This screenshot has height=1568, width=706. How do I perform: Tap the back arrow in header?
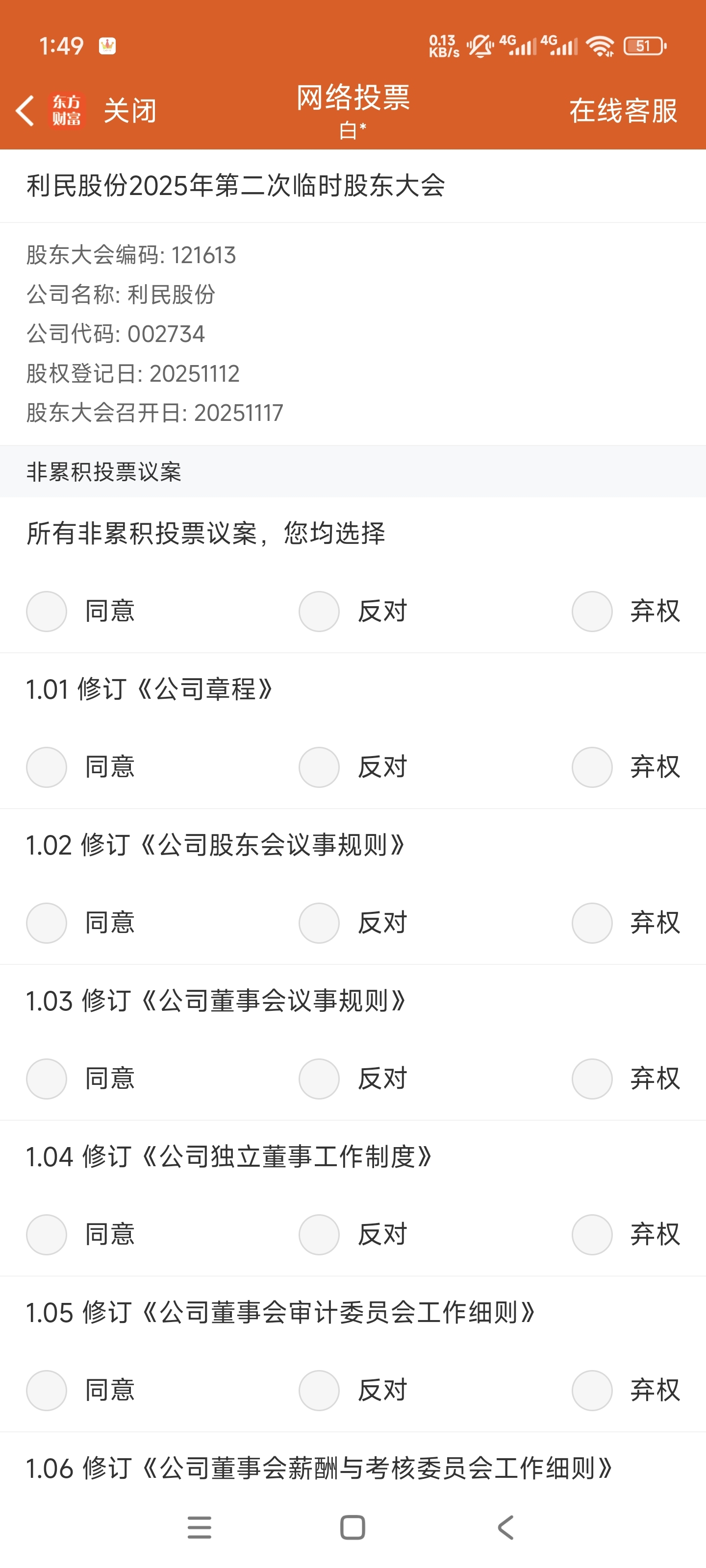pos(25,111)
